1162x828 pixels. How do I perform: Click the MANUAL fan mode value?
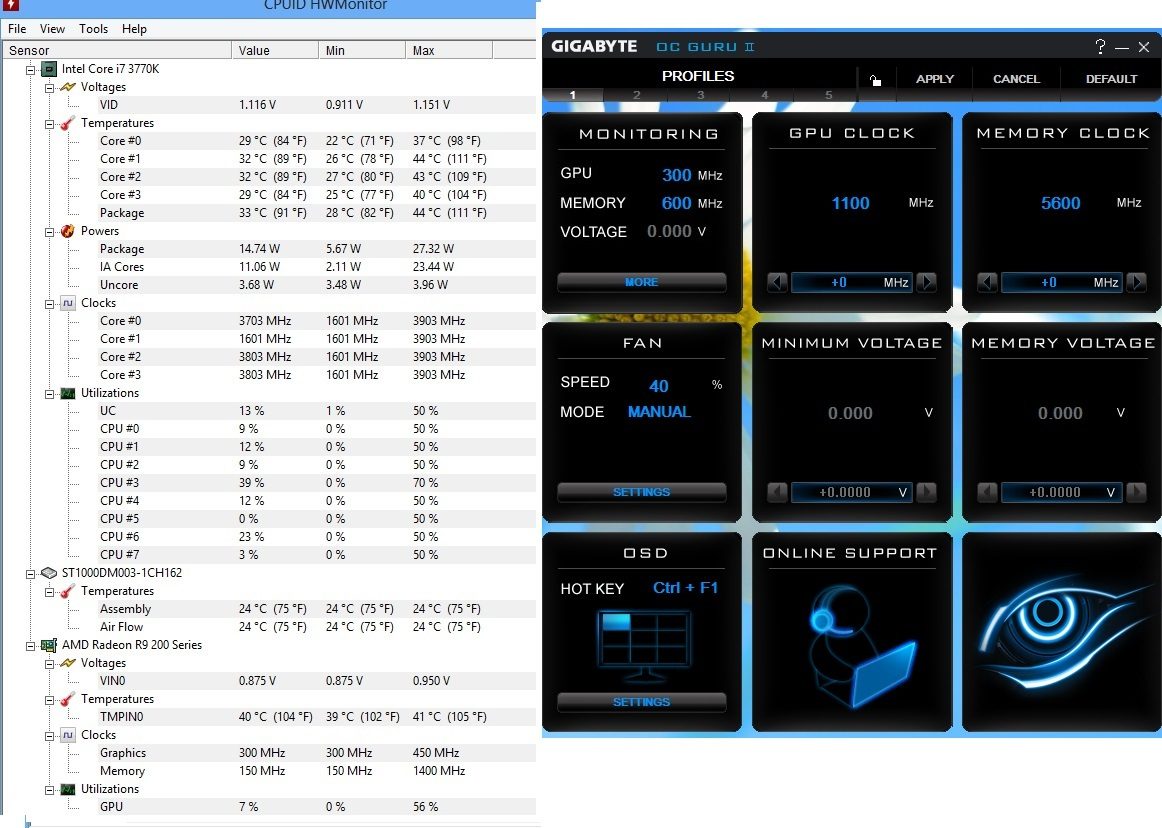click(659, 412)
